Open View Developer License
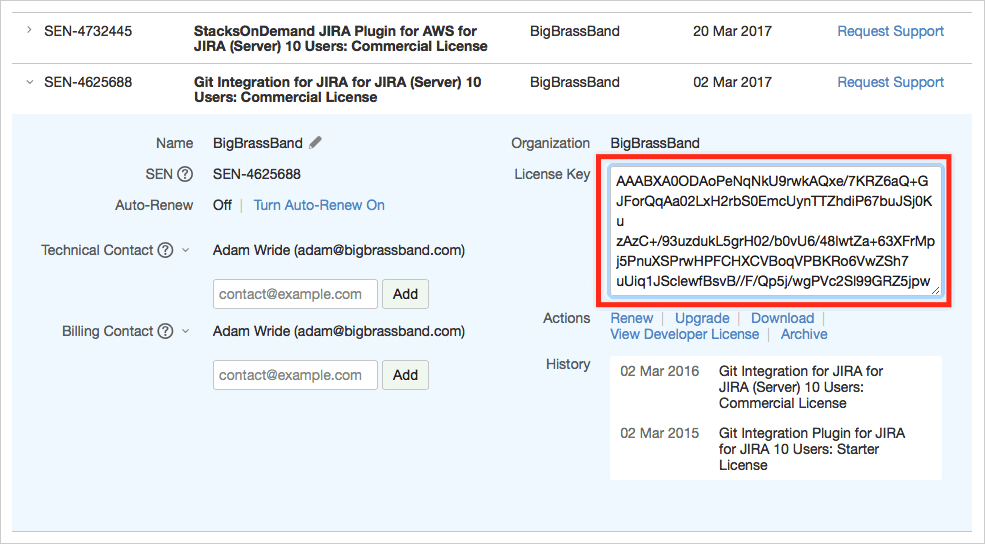Viewport: 985px width, 544px height. point(685,334)
